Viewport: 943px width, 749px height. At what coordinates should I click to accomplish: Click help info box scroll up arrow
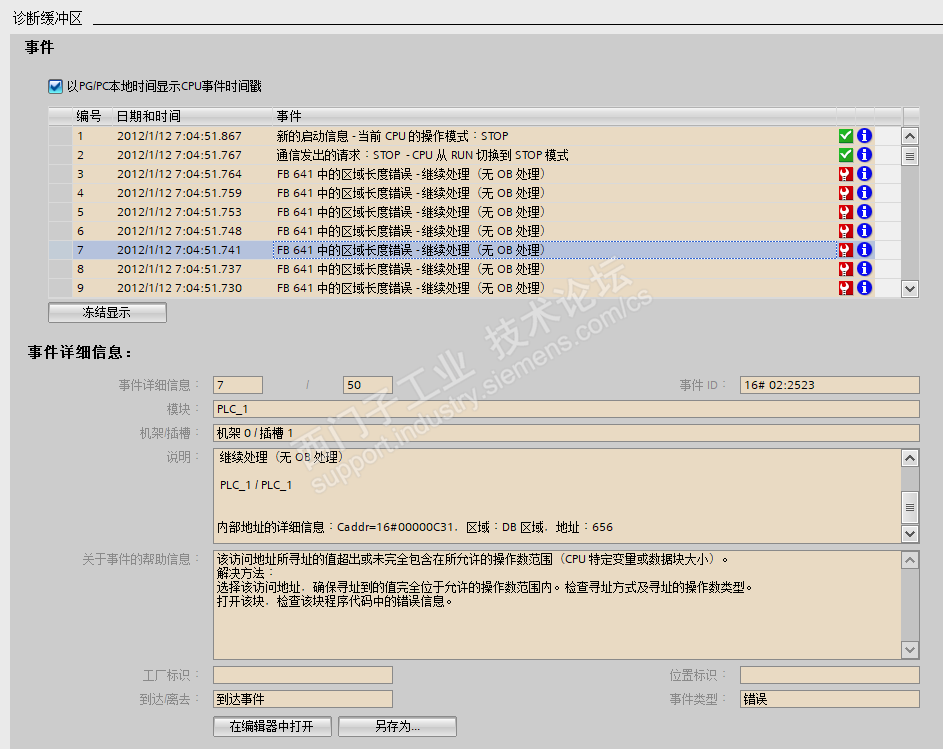910,561
